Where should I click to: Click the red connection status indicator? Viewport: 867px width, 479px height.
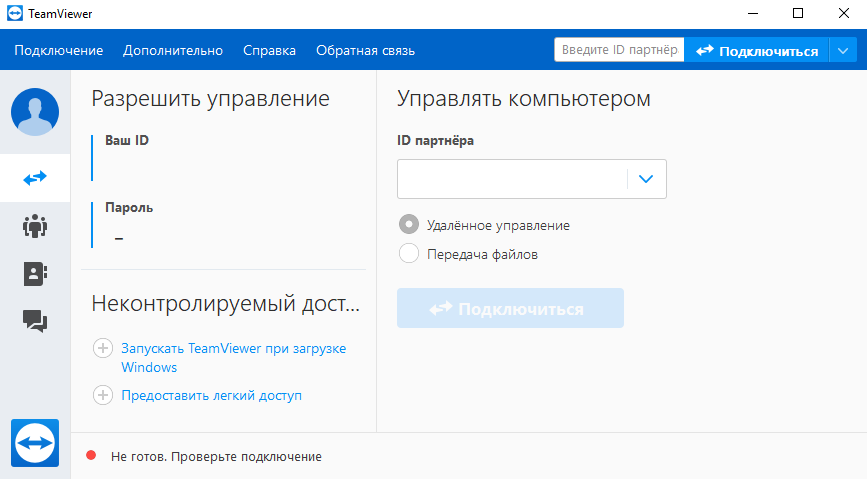click(91, 455)
